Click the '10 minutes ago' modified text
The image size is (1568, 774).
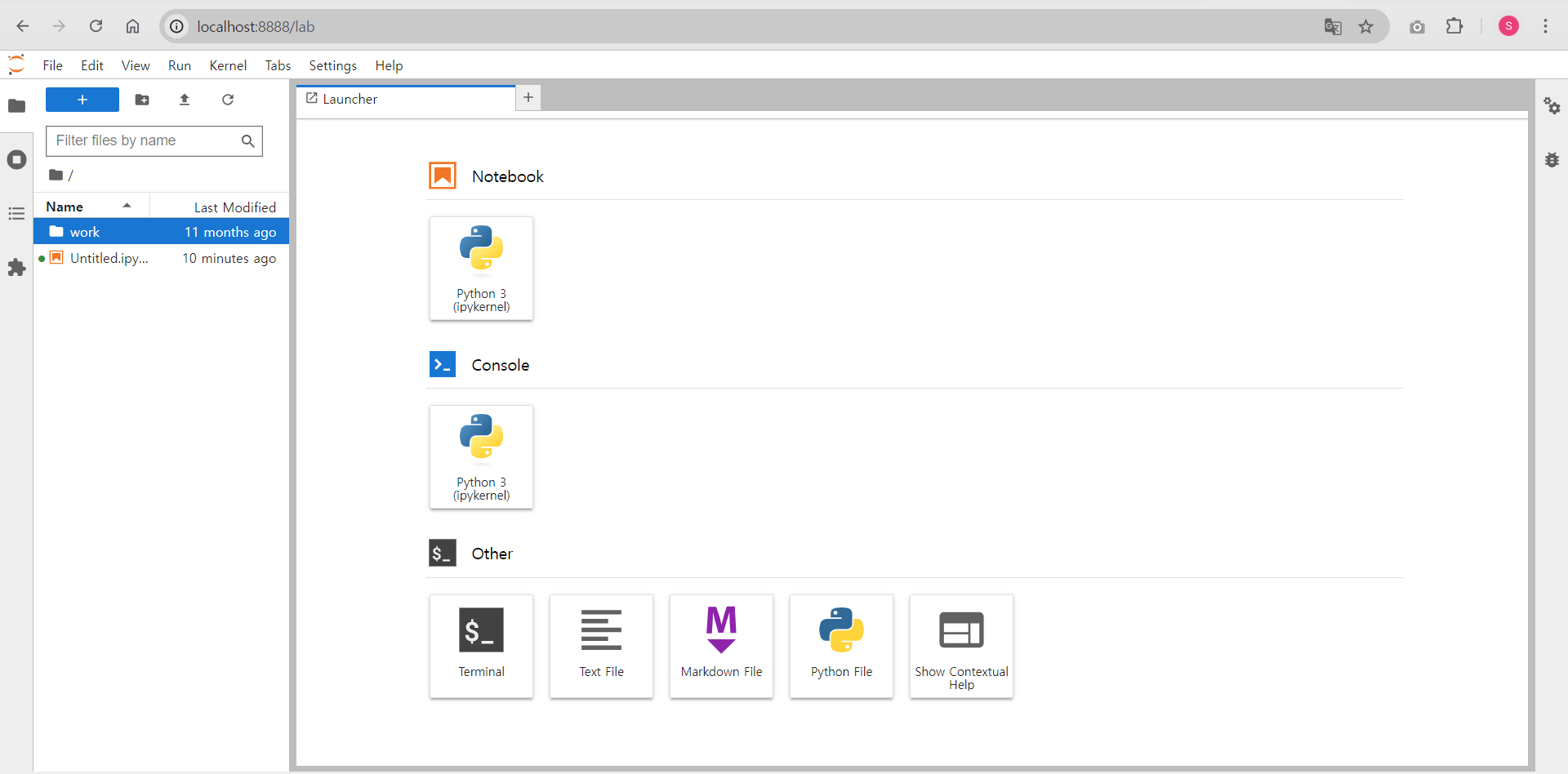(229, 258)
